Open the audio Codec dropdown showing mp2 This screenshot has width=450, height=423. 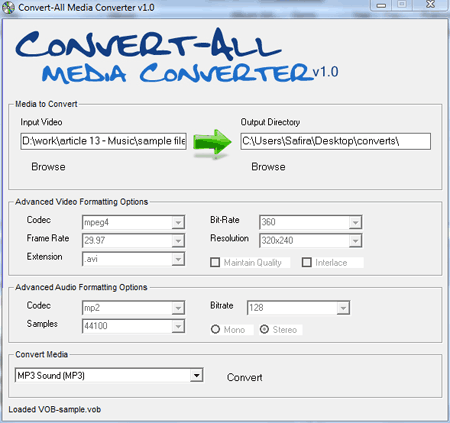(133, 308)
